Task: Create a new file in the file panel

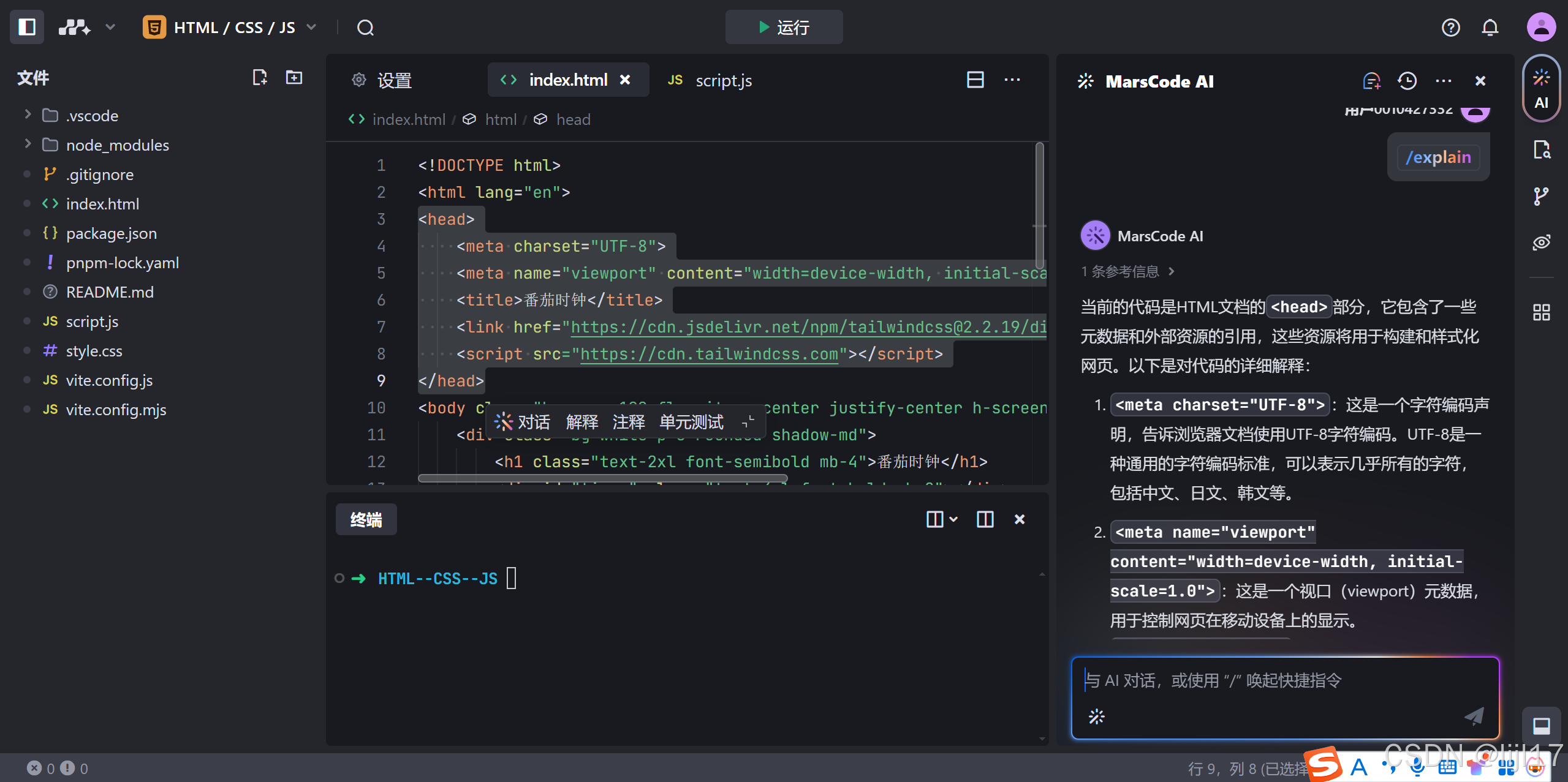Action: 260,77
